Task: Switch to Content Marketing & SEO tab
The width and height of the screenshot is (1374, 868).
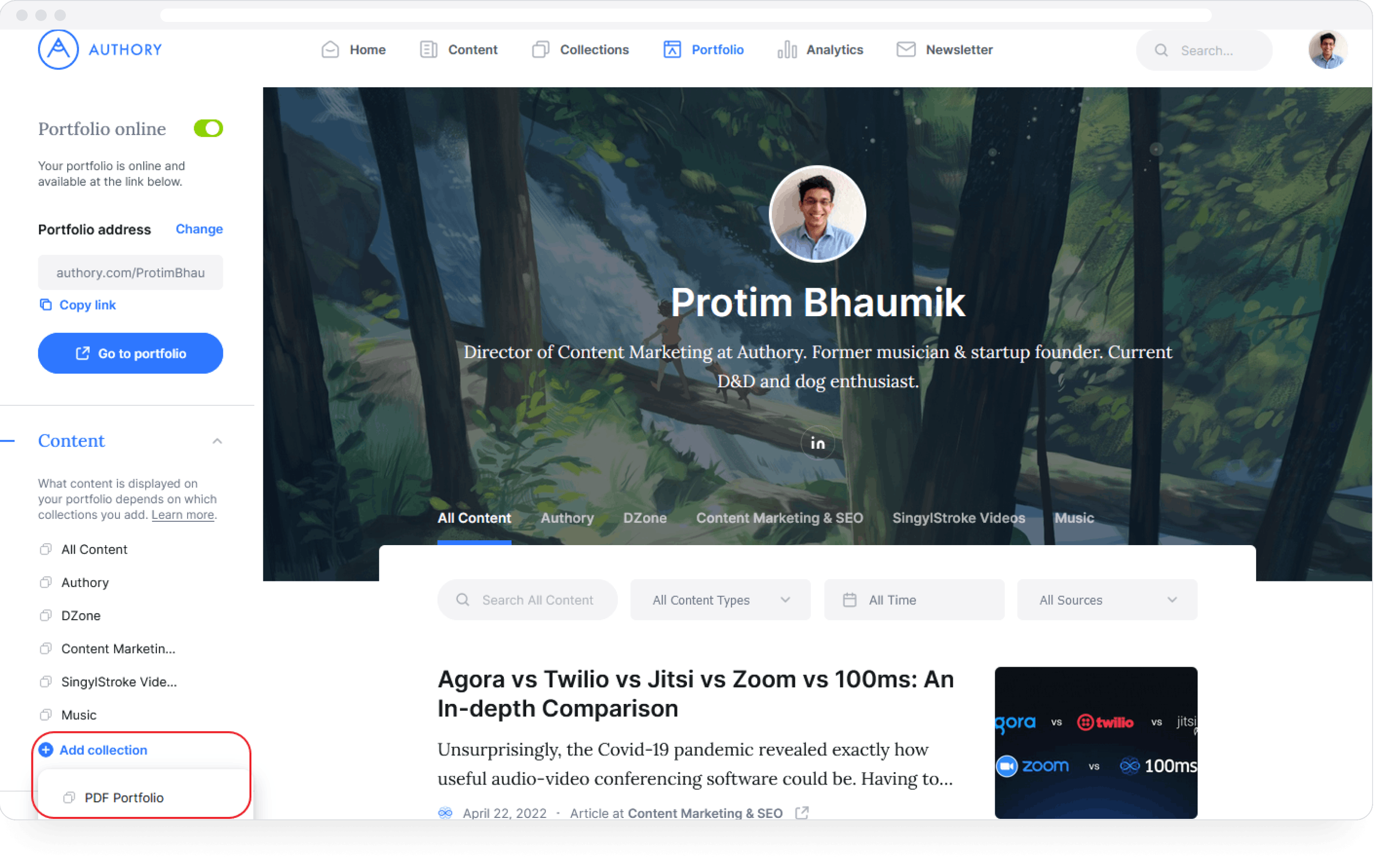Action: (780, 518)
